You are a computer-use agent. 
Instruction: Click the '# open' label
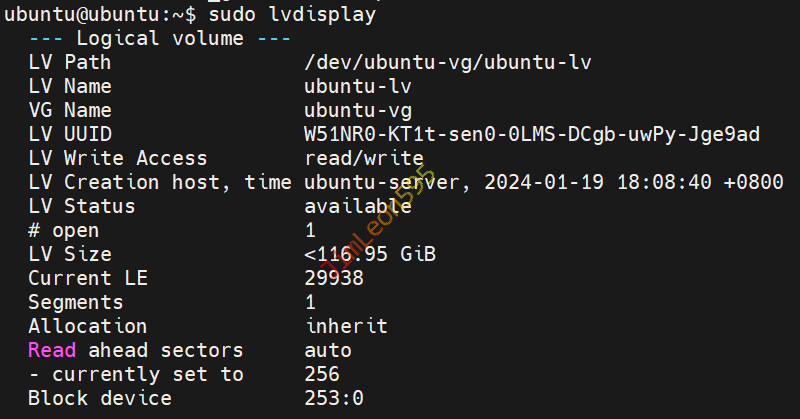coord(63,231)
